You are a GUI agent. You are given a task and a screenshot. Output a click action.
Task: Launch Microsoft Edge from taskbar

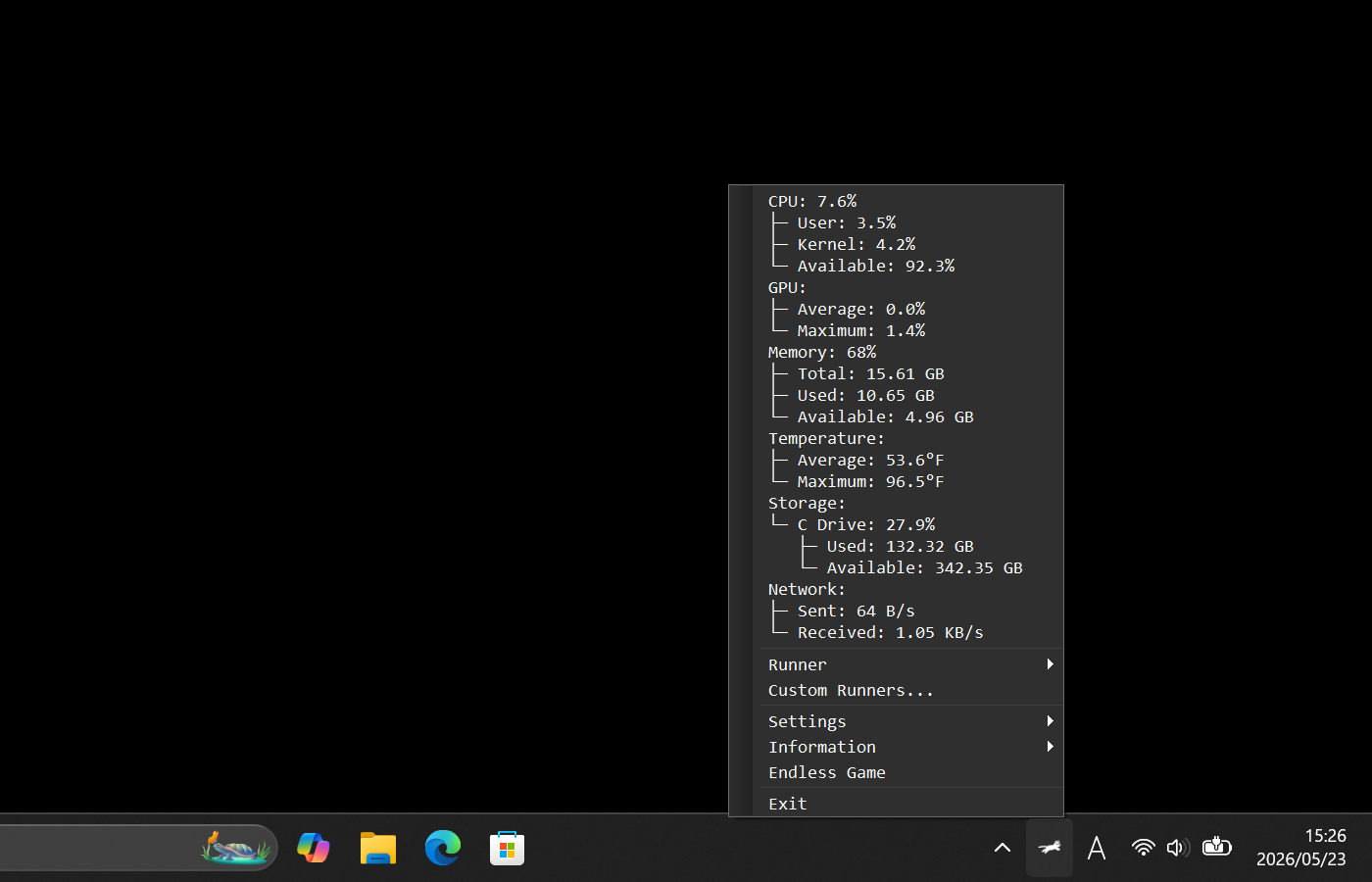[443, 848]
